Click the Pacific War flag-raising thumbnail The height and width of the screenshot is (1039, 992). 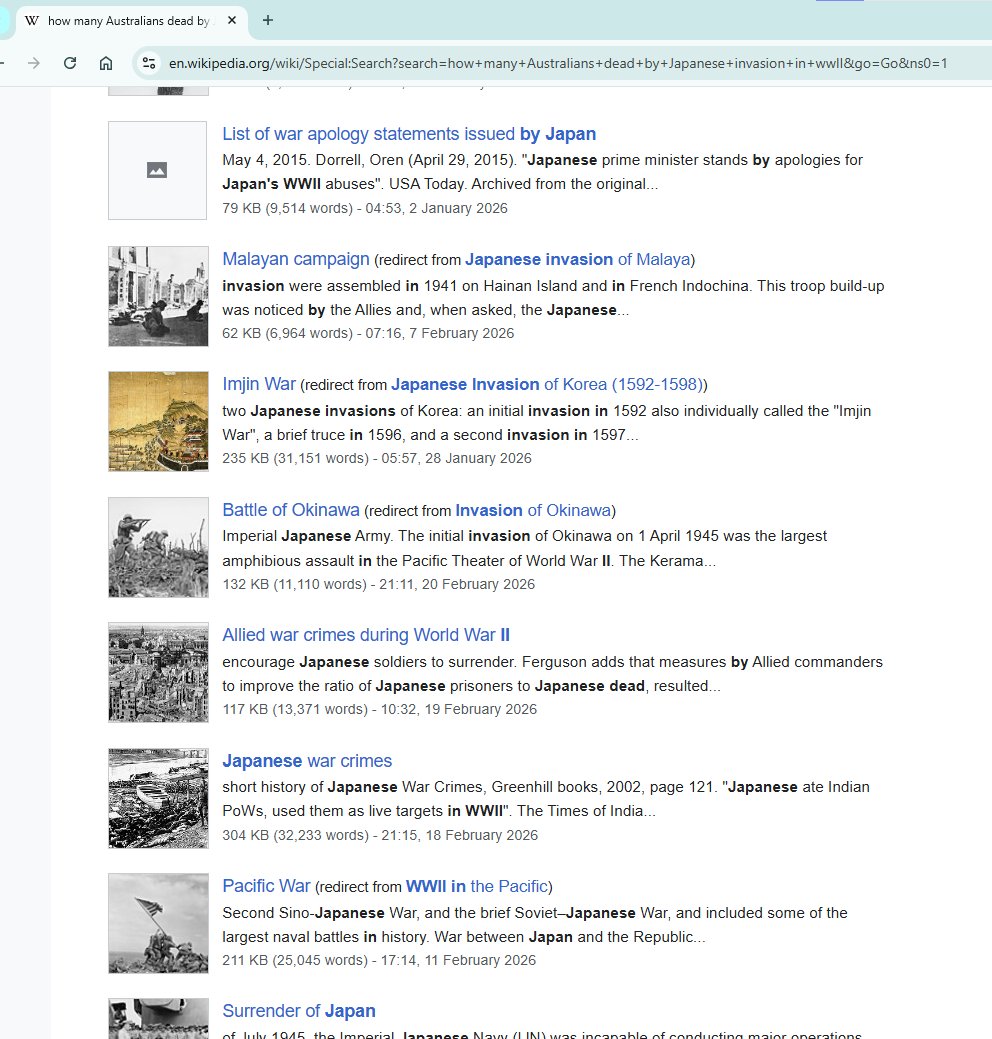pos(158,923)
